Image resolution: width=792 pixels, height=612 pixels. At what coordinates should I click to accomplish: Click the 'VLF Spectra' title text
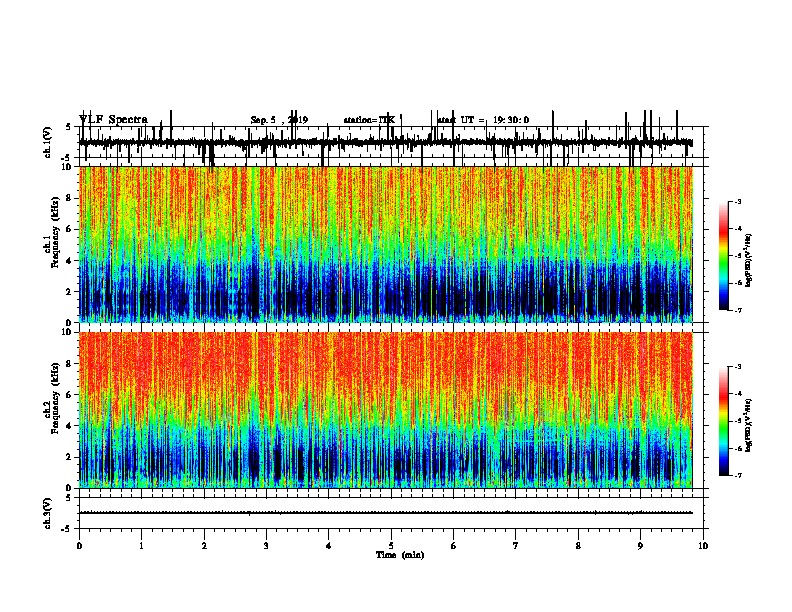(114, 120)
